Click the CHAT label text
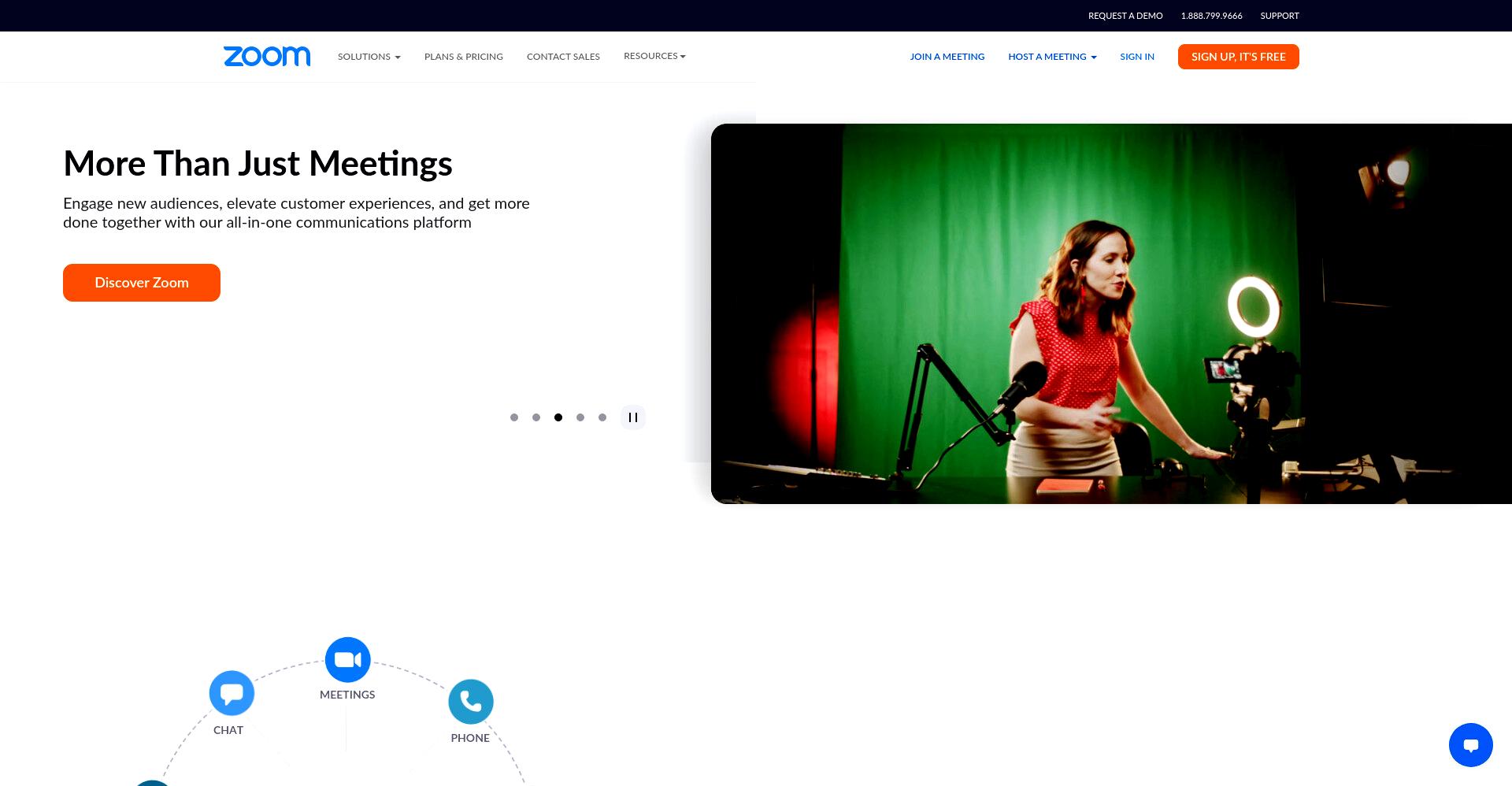Screen dimensions: 1512x786 pos(228,730)
